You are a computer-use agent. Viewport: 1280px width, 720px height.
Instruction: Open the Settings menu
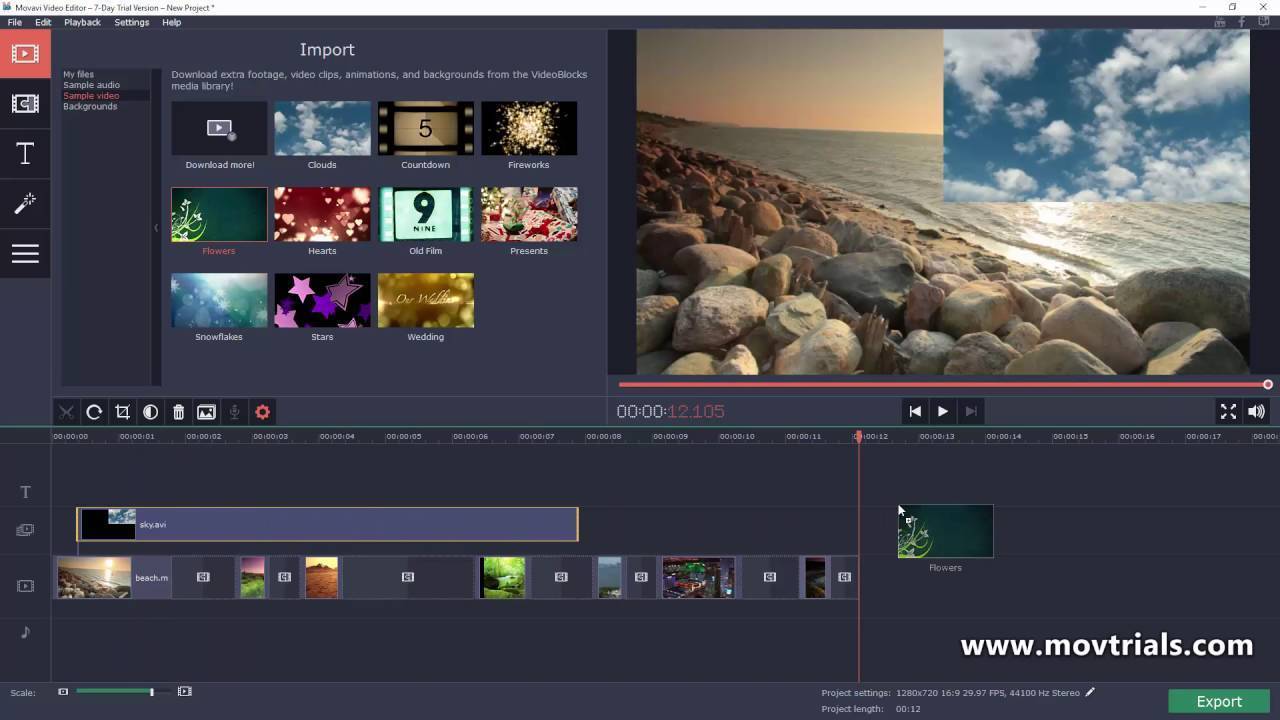point(131,22)
